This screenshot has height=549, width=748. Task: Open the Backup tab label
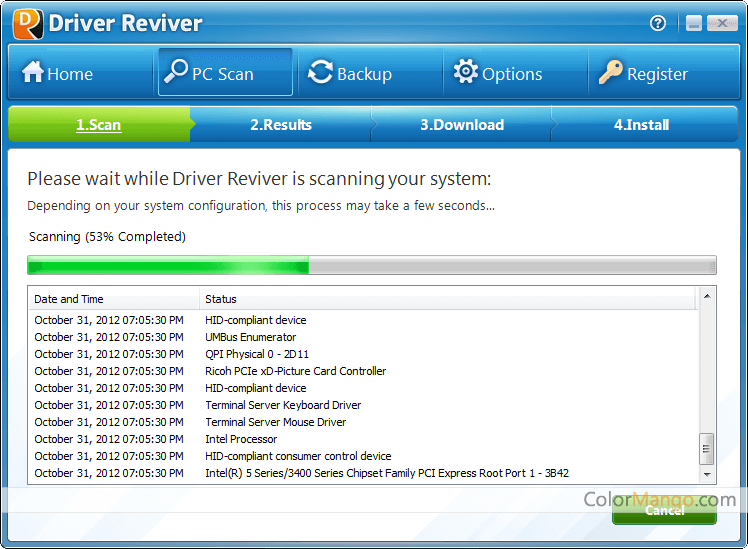point(364,74)
